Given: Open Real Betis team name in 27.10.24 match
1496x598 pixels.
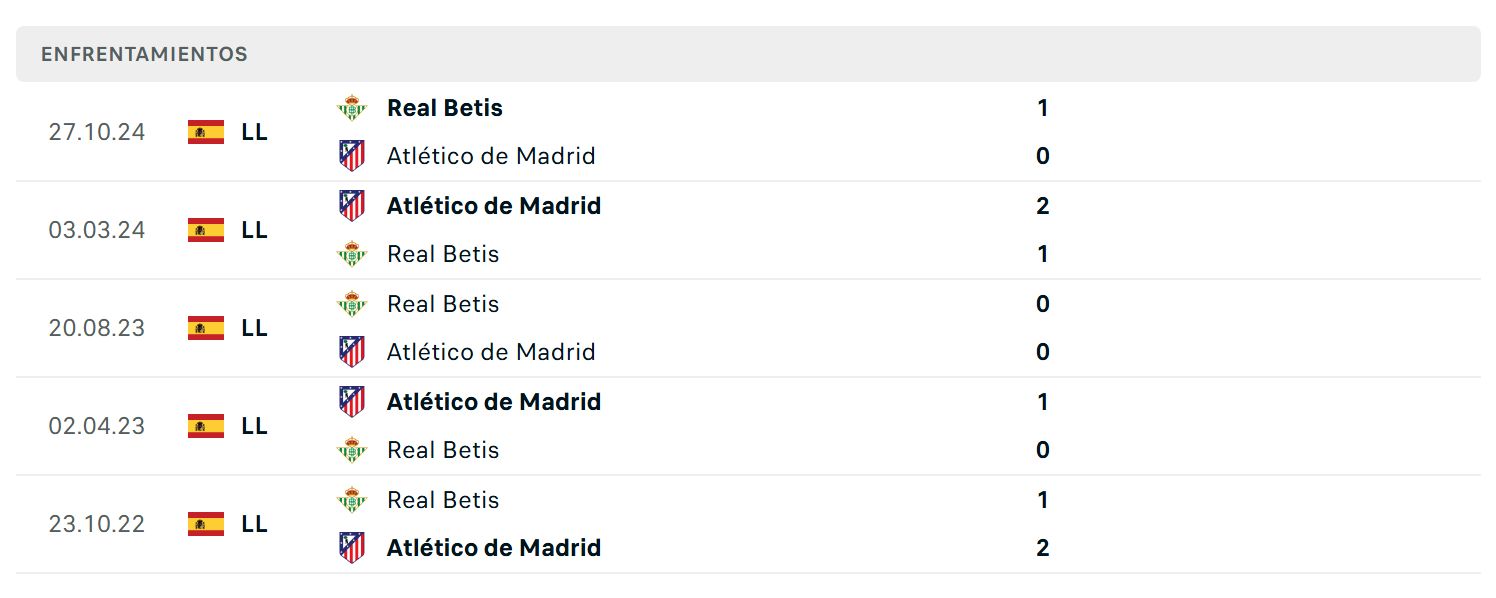Looking at the screenshot, I should coord(445,108).
